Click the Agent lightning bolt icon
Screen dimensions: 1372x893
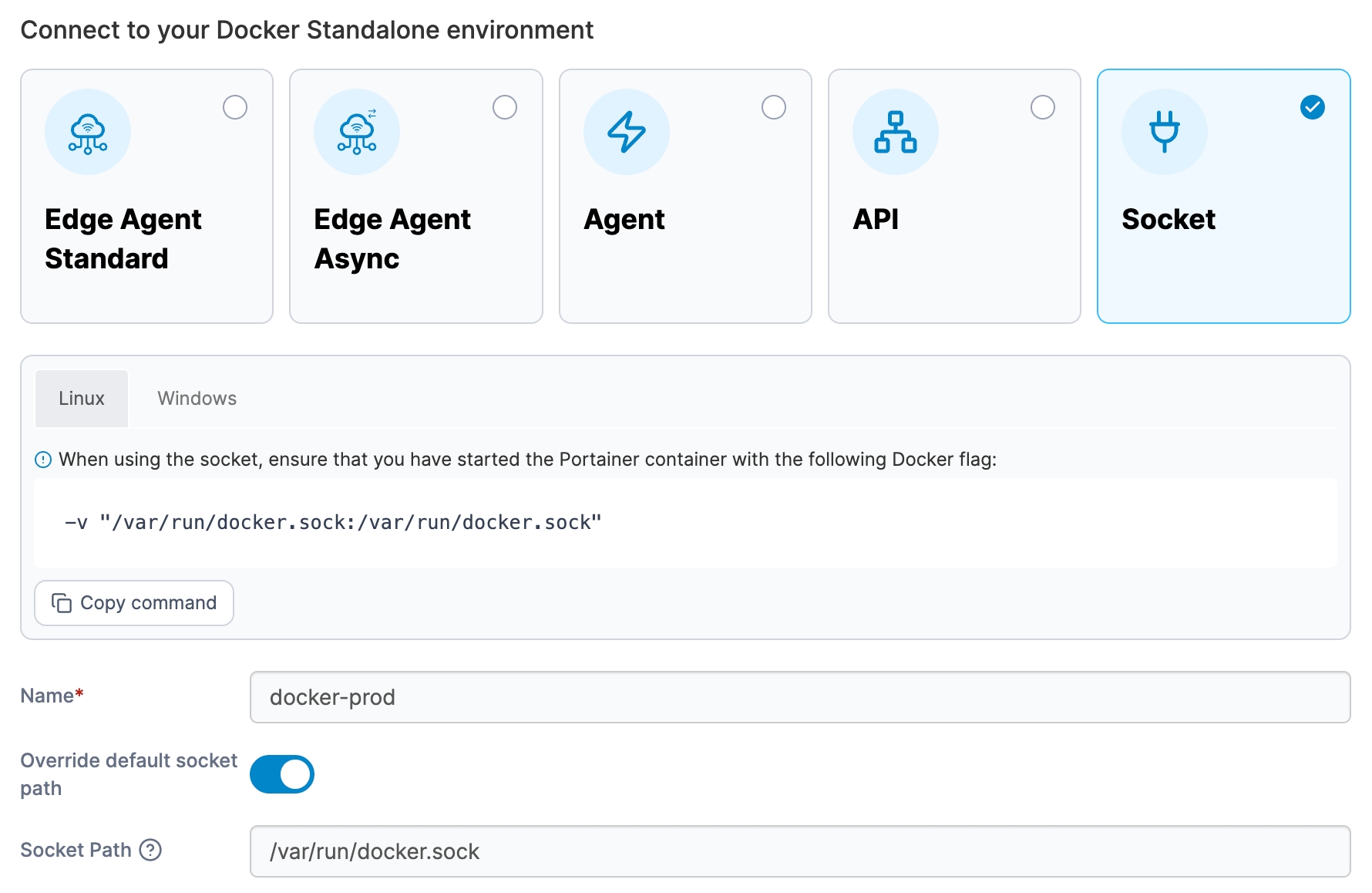coord(626,133)
